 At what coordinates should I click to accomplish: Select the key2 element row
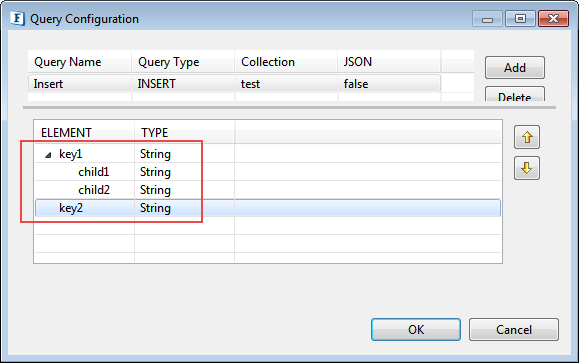coord(268,208)
